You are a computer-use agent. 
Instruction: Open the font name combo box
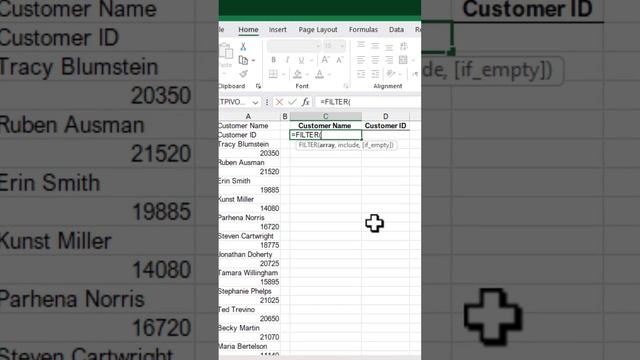pos(294,46)
